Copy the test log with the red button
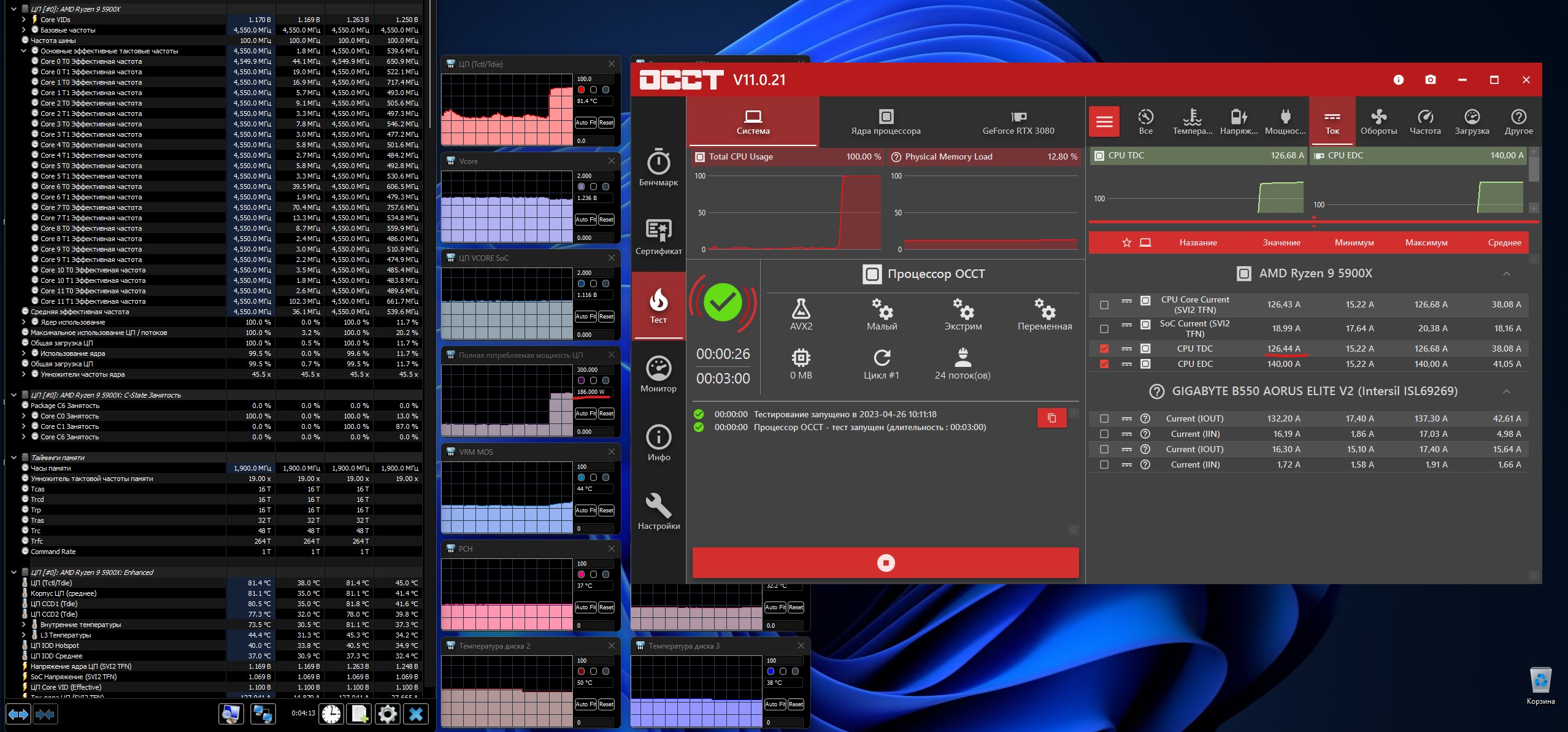The image size is (1568, 732). (1051, 418)
